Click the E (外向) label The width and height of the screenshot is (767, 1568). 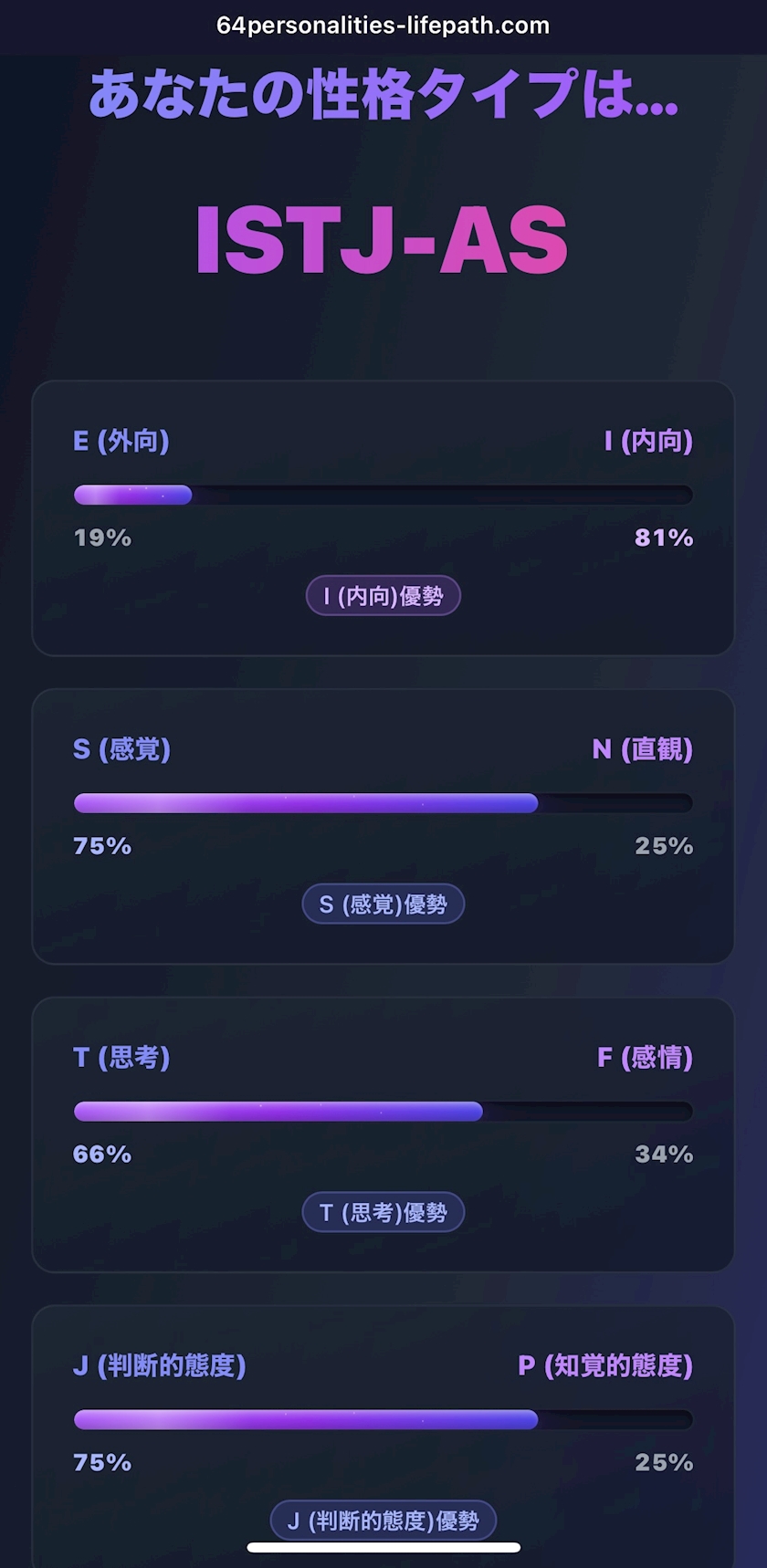tap(121, 442)
